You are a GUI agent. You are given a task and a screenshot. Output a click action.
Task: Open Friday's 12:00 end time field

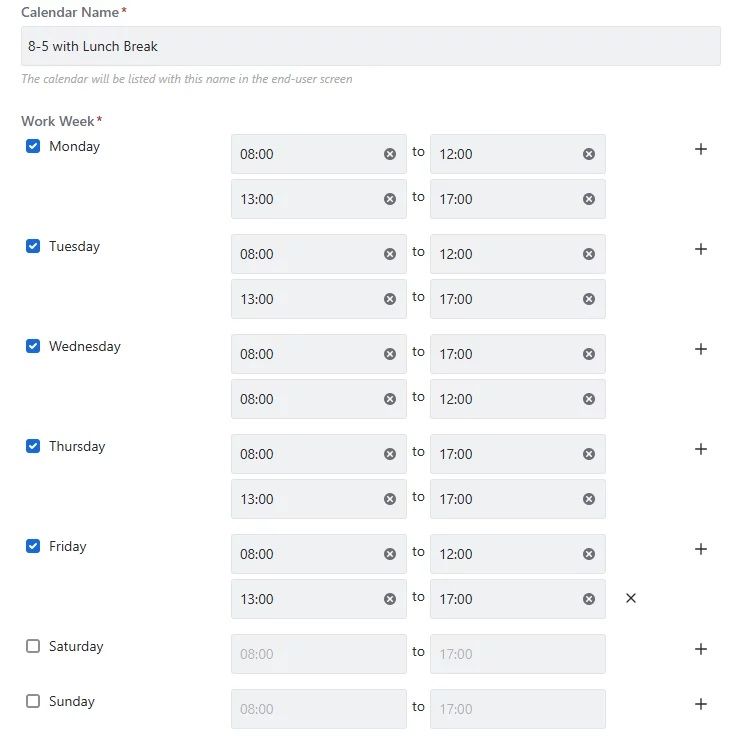(505, 554)
